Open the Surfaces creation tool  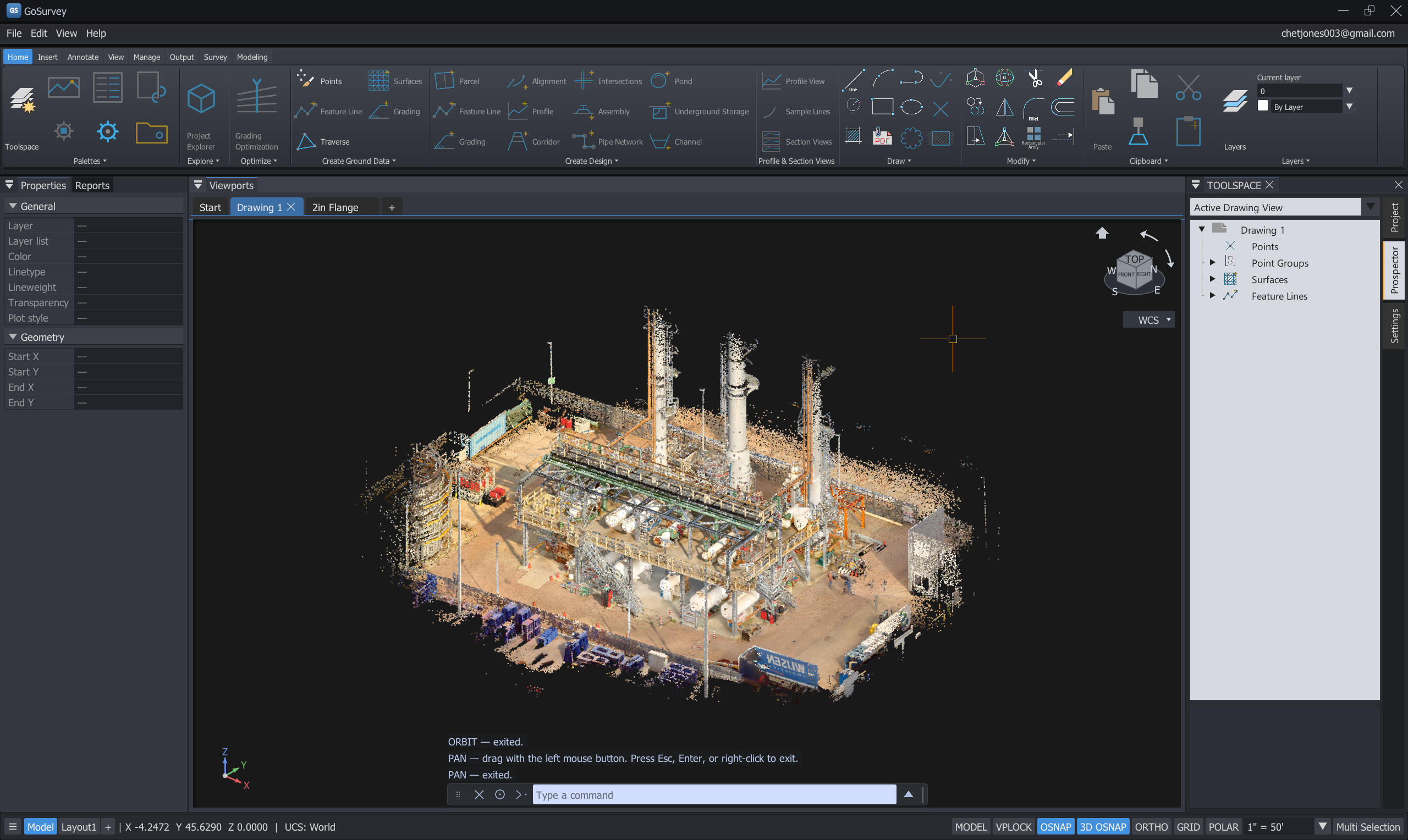(395, 81)
